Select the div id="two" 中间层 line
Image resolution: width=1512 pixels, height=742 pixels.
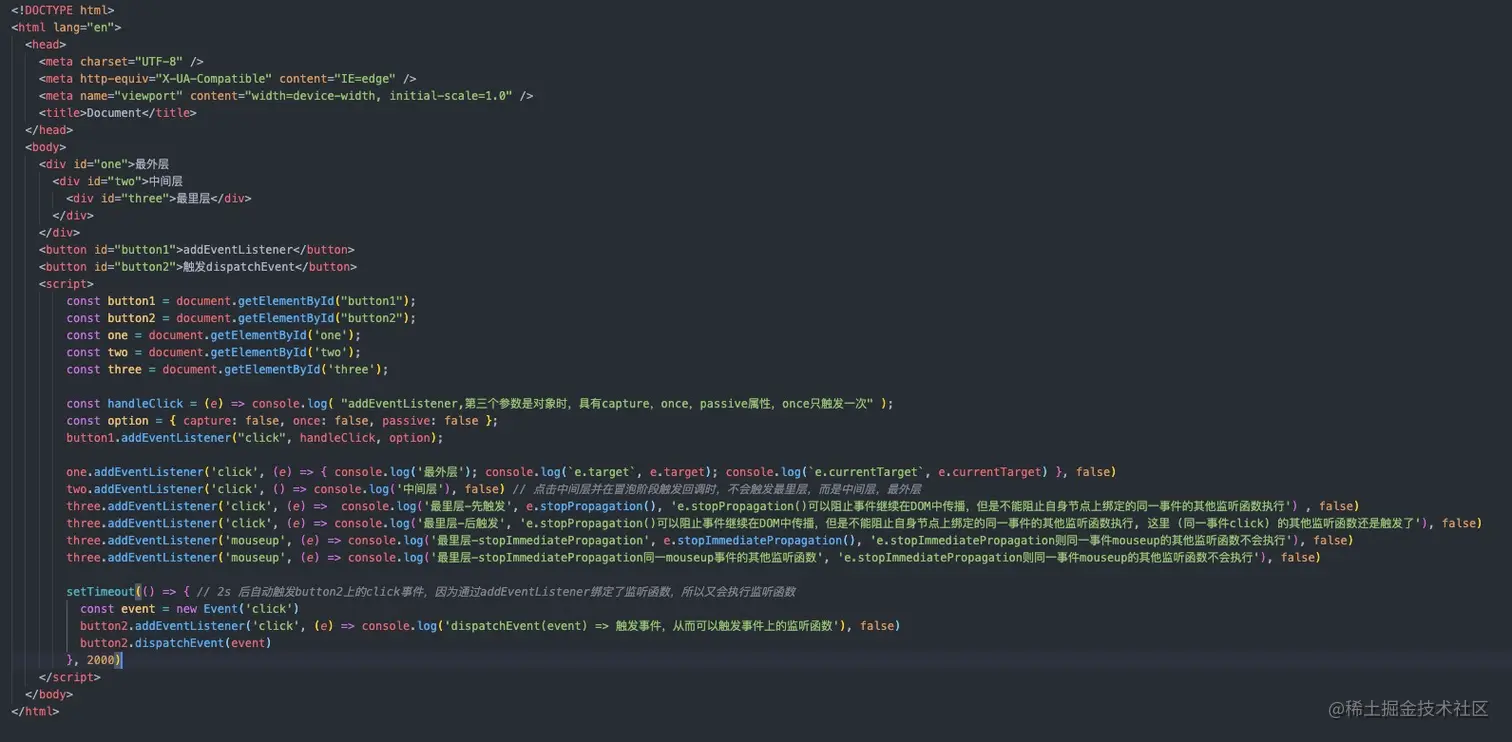point(118,181)
